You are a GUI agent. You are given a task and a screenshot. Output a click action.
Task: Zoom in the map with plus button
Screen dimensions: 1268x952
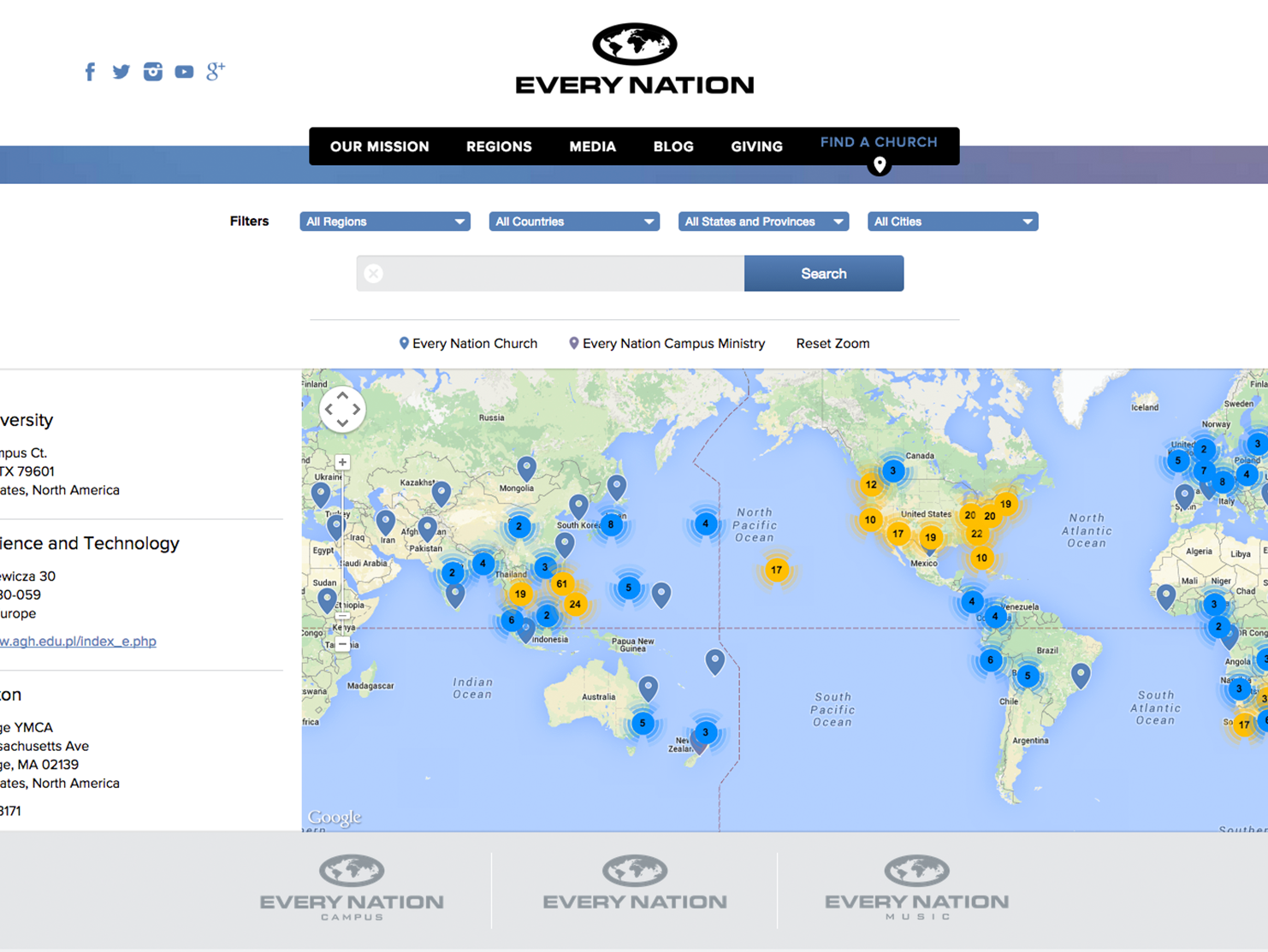(342, 463)
